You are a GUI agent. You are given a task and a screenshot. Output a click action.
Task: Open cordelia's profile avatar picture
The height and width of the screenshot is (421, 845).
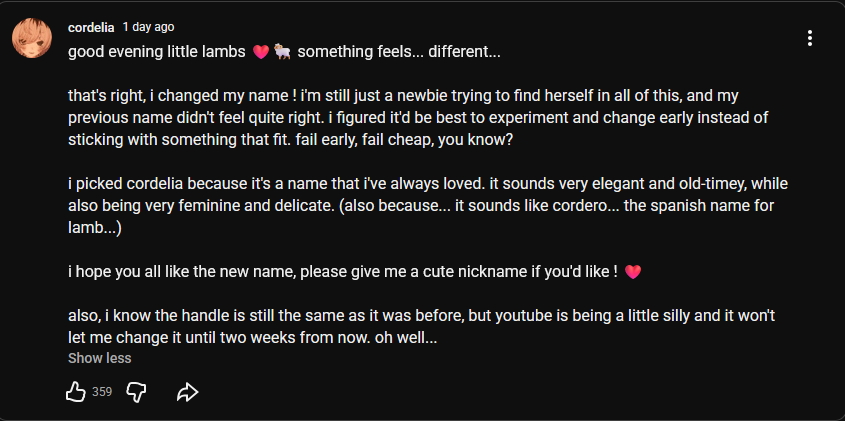click(30, 39)
